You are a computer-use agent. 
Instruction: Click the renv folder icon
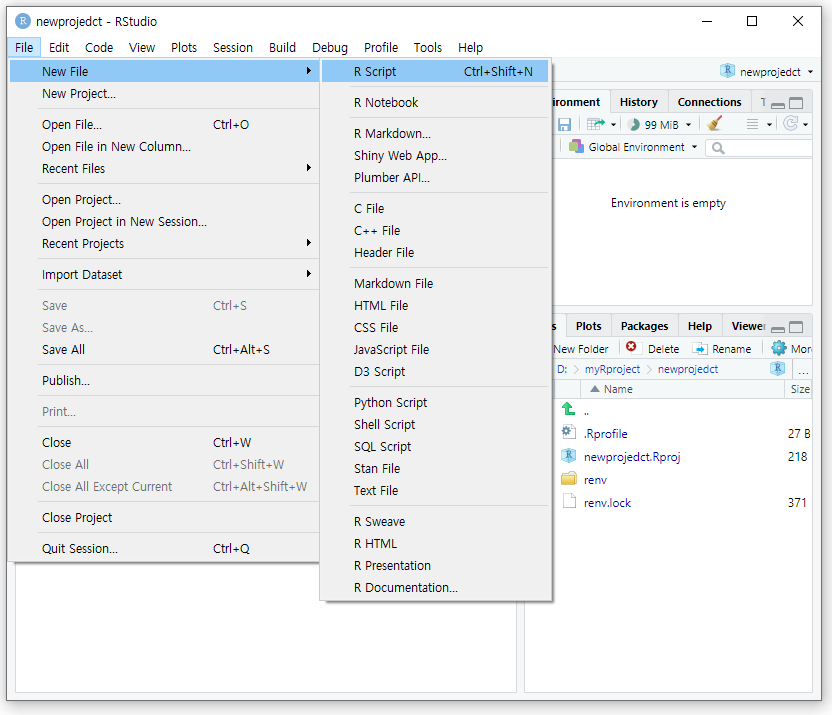tap(569, 478)
